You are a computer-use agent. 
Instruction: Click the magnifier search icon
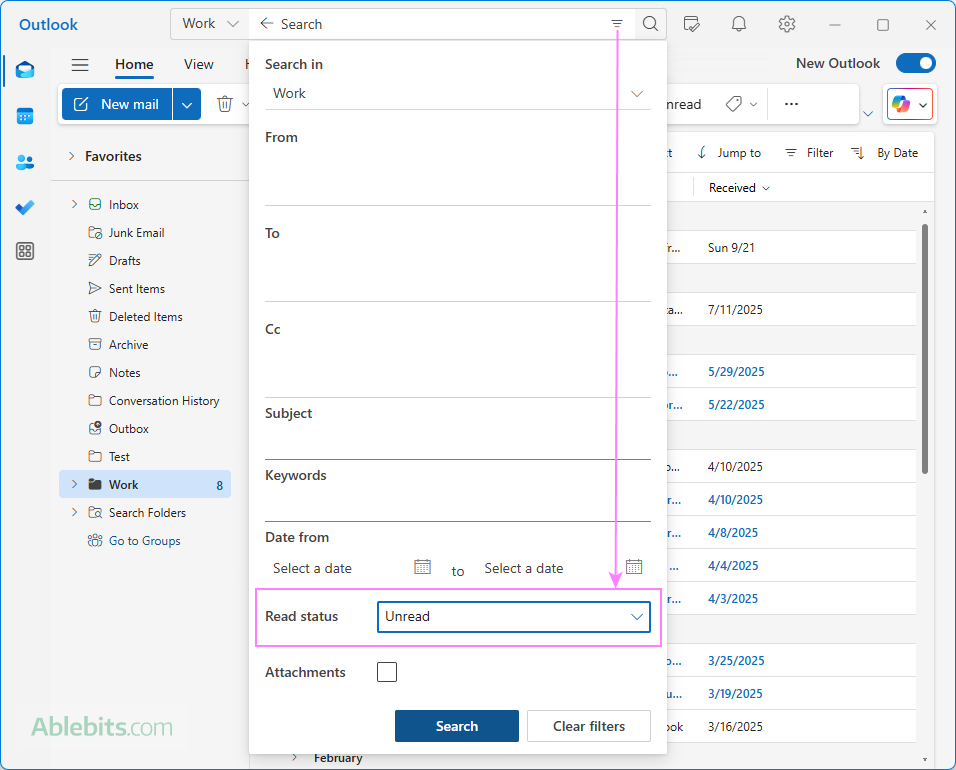click(x=650, y=24)
